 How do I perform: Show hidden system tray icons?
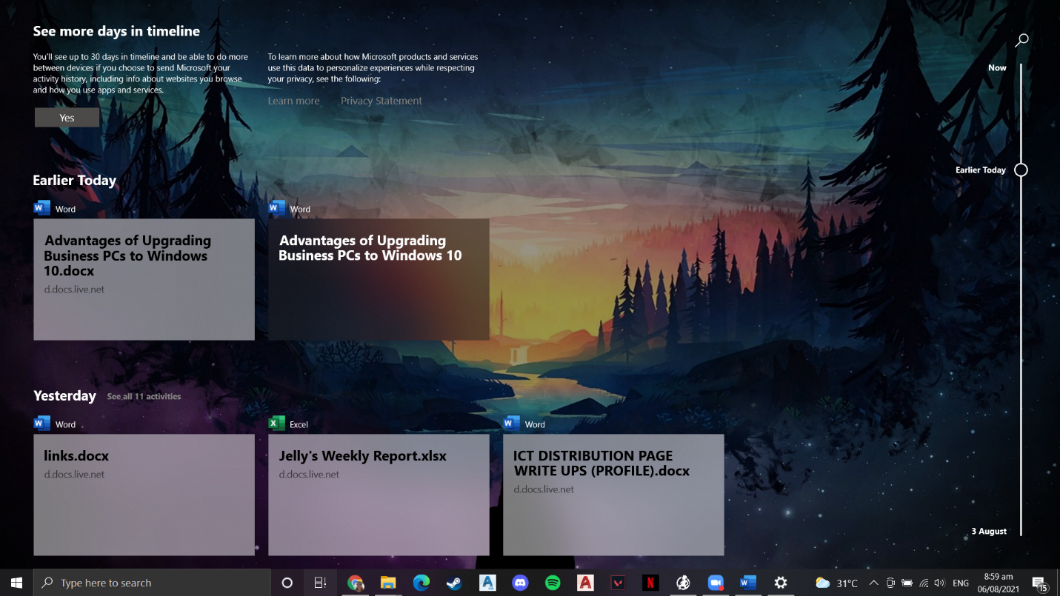(873, 582)
